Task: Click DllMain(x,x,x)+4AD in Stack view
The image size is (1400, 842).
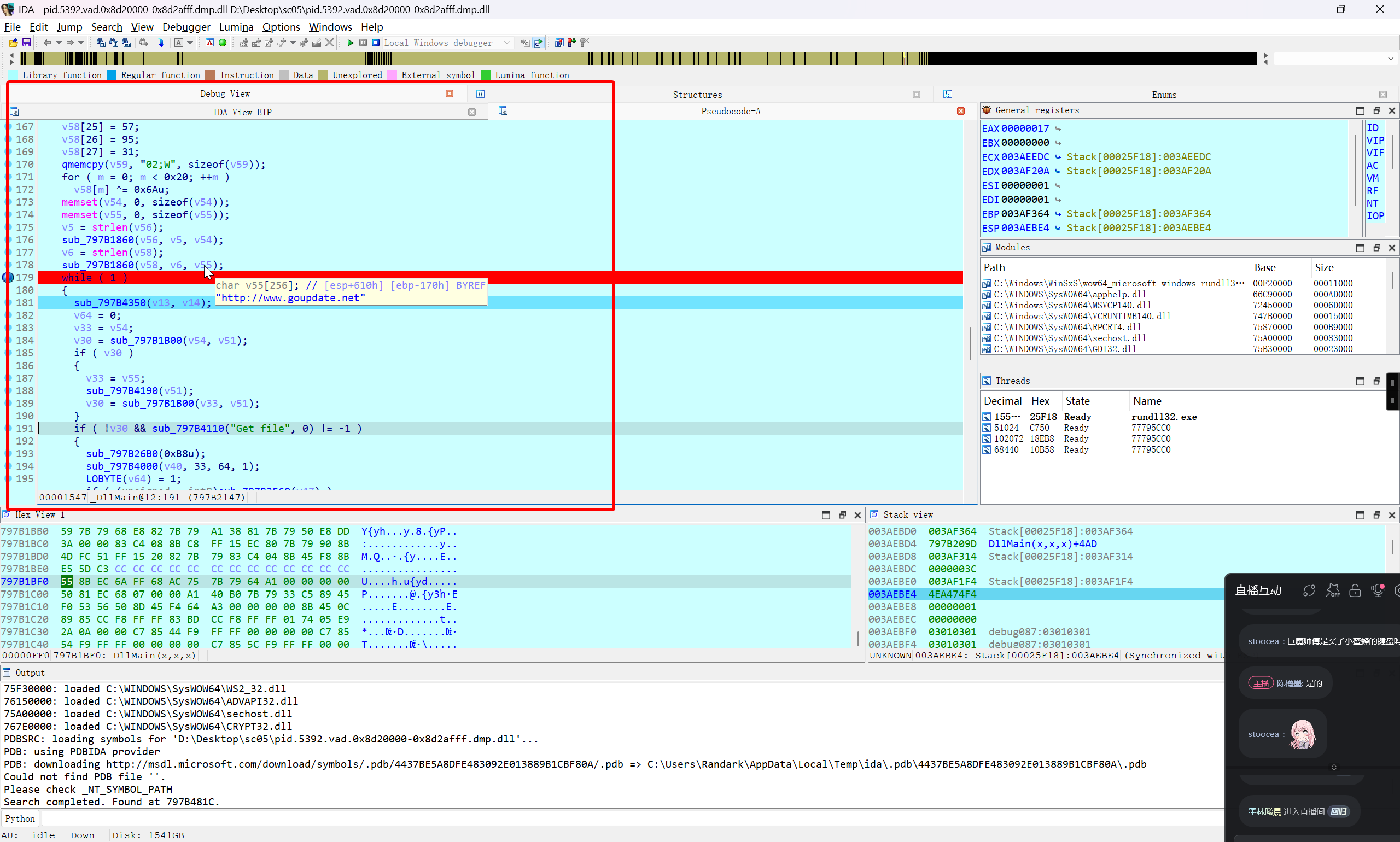Action: pyautogui.click(x=1042, y=544)
